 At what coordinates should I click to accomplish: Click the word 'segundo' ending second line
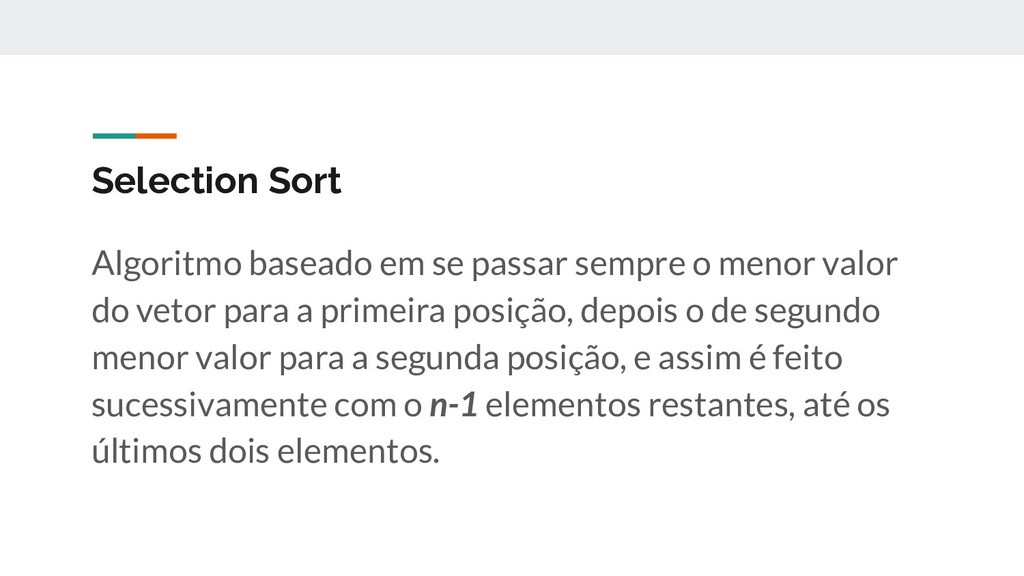coord(817,312)
